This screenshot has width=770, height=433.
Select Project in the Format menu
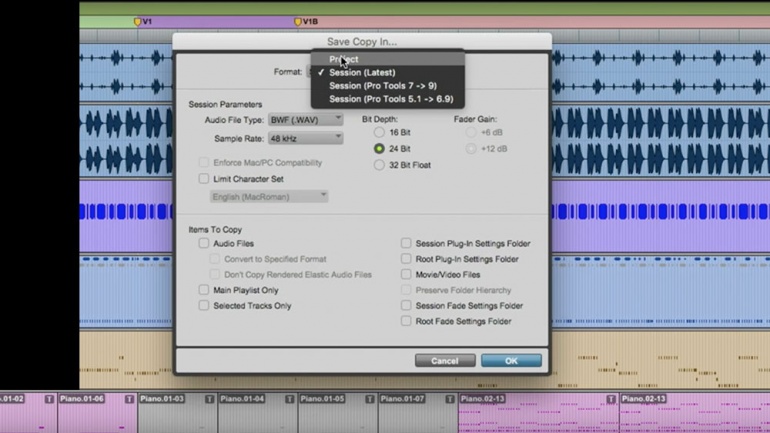[x=344, y=59]
